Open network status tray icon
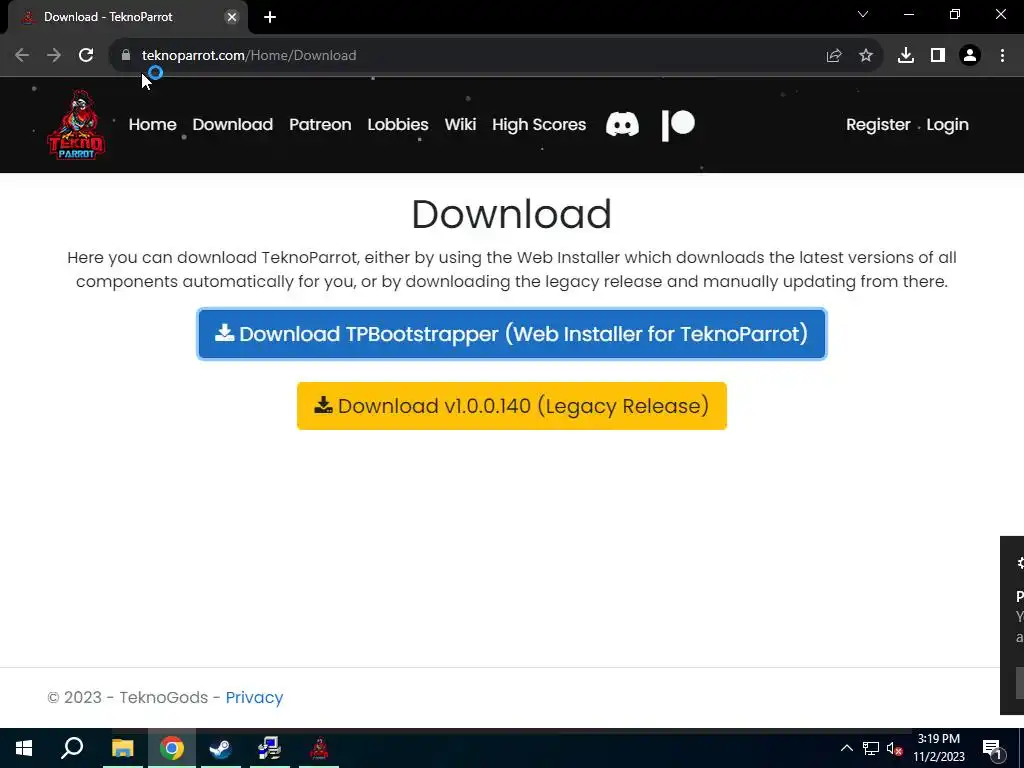The height and width of the screenshot is (768, 1024). (871, 748)
